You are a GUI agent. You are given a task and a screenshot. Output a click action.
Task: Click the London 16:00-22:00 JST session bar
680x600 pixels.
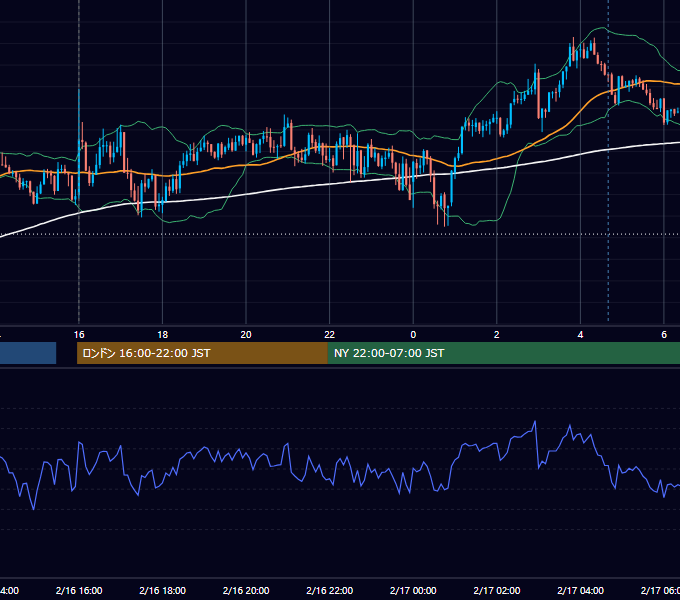tap(202, 353)
